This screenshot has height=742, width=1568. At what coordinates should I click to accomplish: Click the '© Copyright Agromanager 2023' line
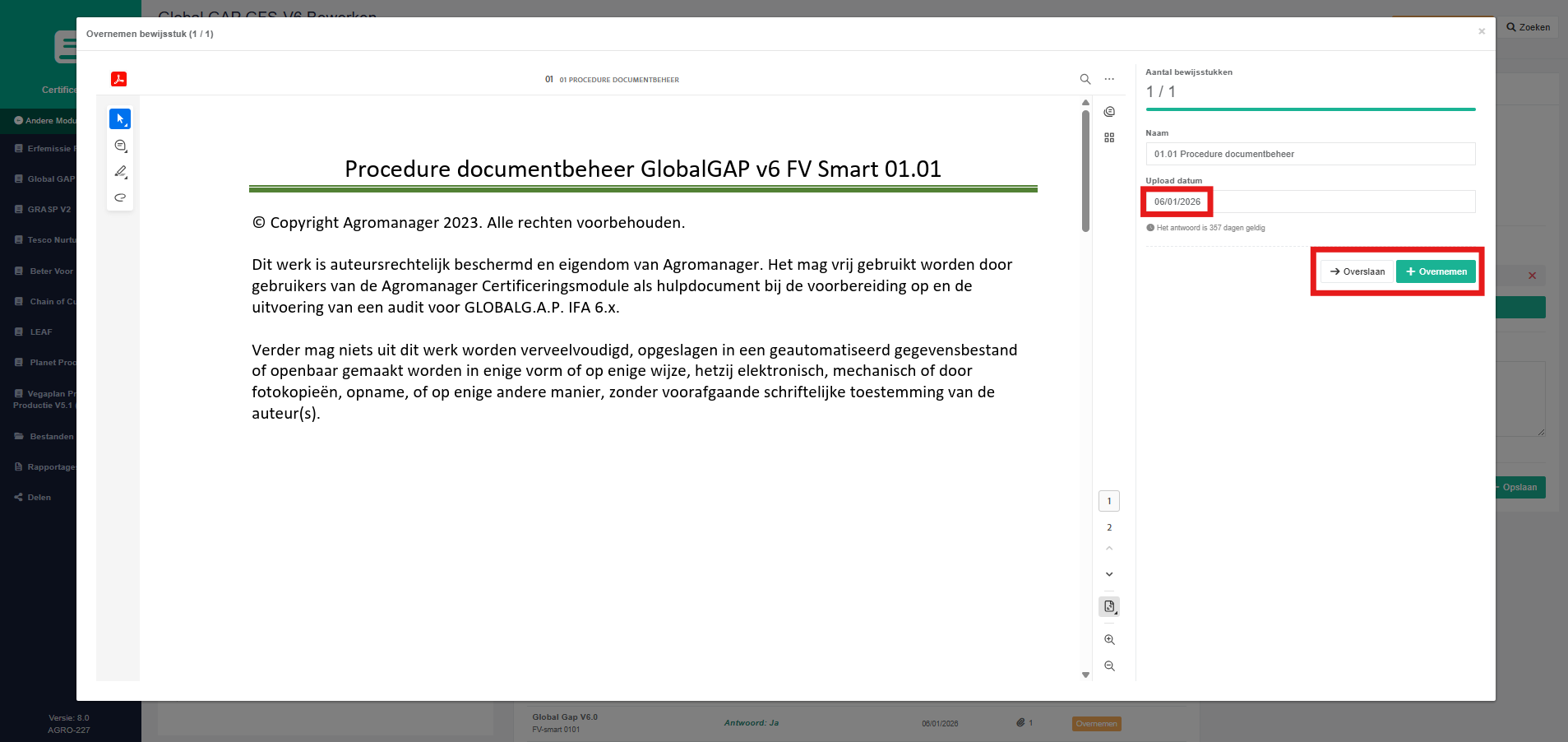click(469, 223)
